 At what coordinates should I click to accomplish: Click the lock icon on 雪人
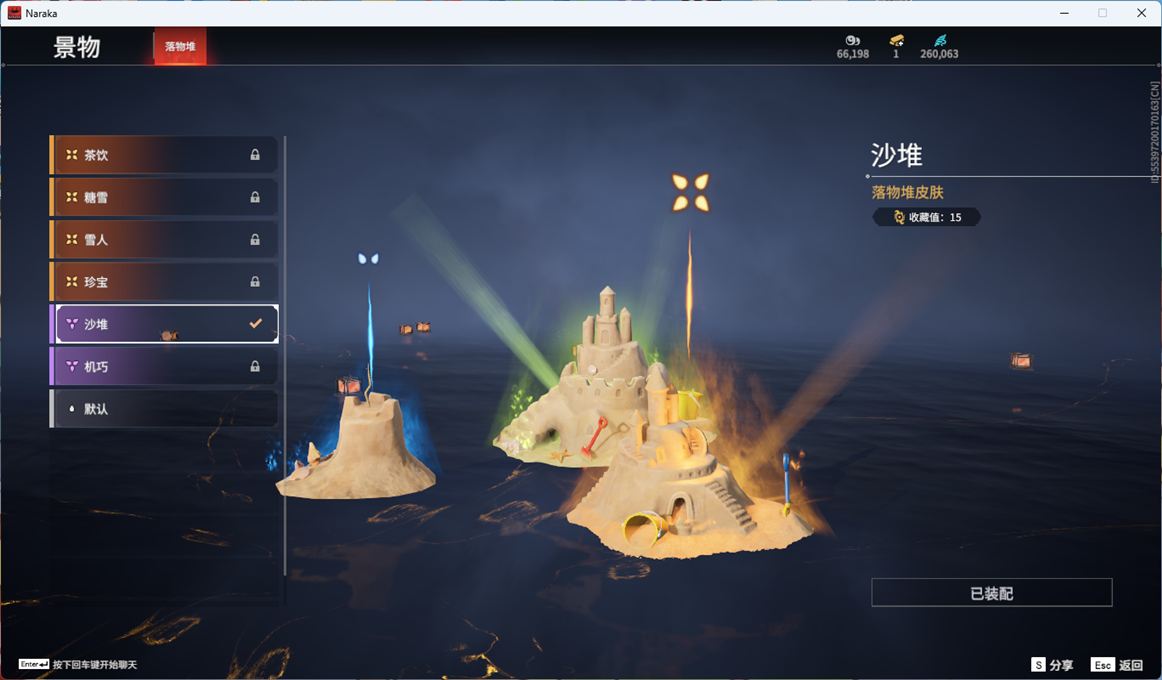[x=255, y=239]
